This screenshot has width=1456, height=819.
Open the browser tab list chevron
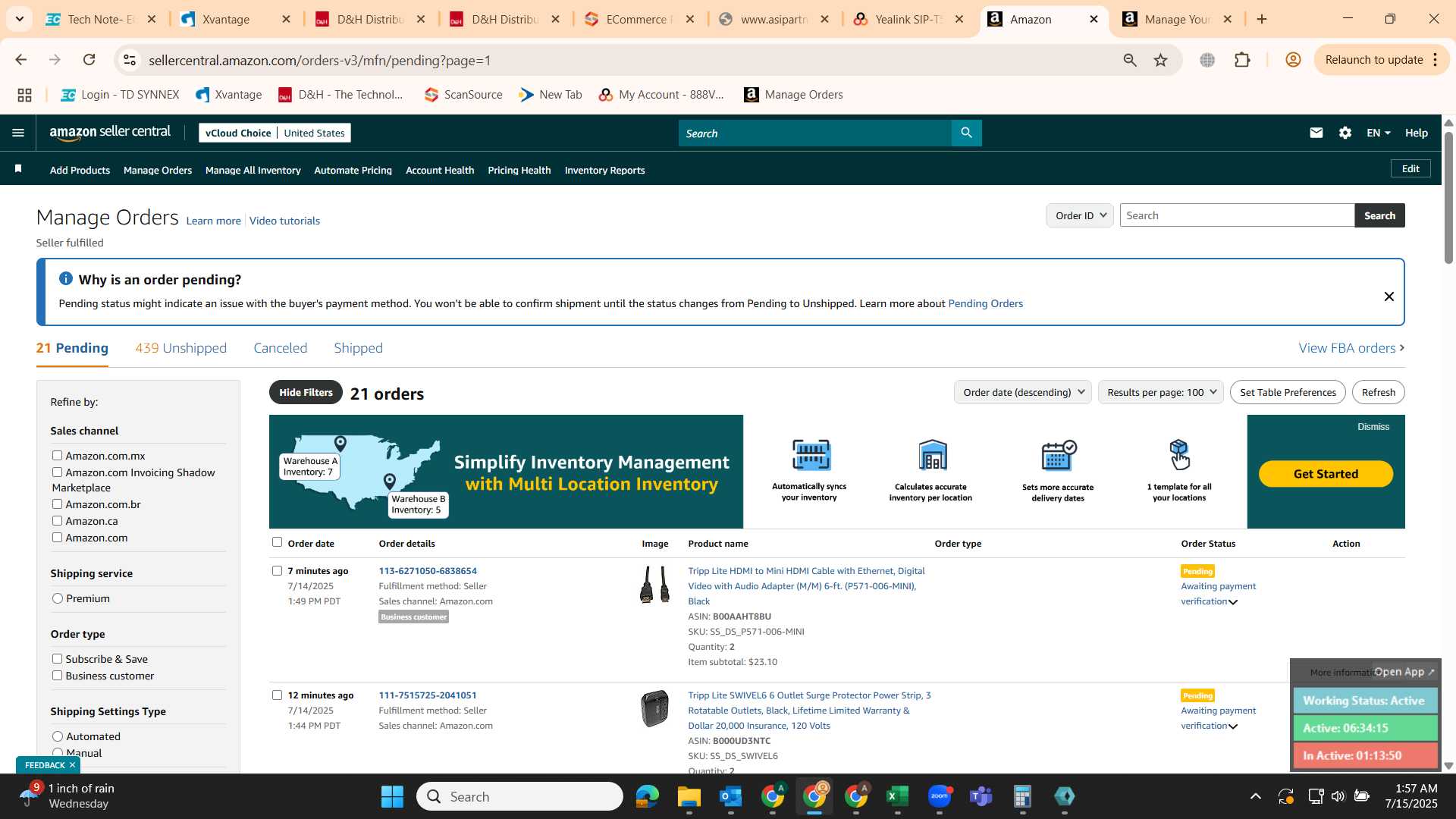(19, 19)
